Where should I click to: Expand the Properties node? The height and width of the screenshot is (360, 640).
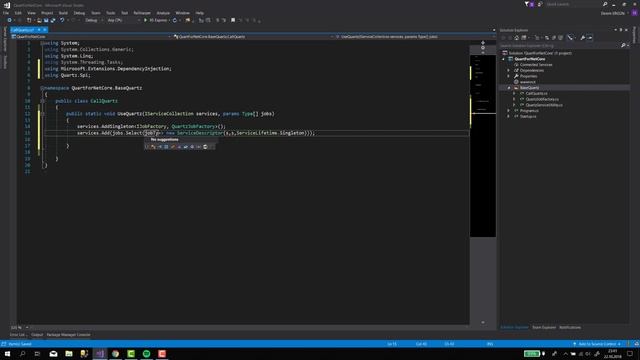pos(509,76)
